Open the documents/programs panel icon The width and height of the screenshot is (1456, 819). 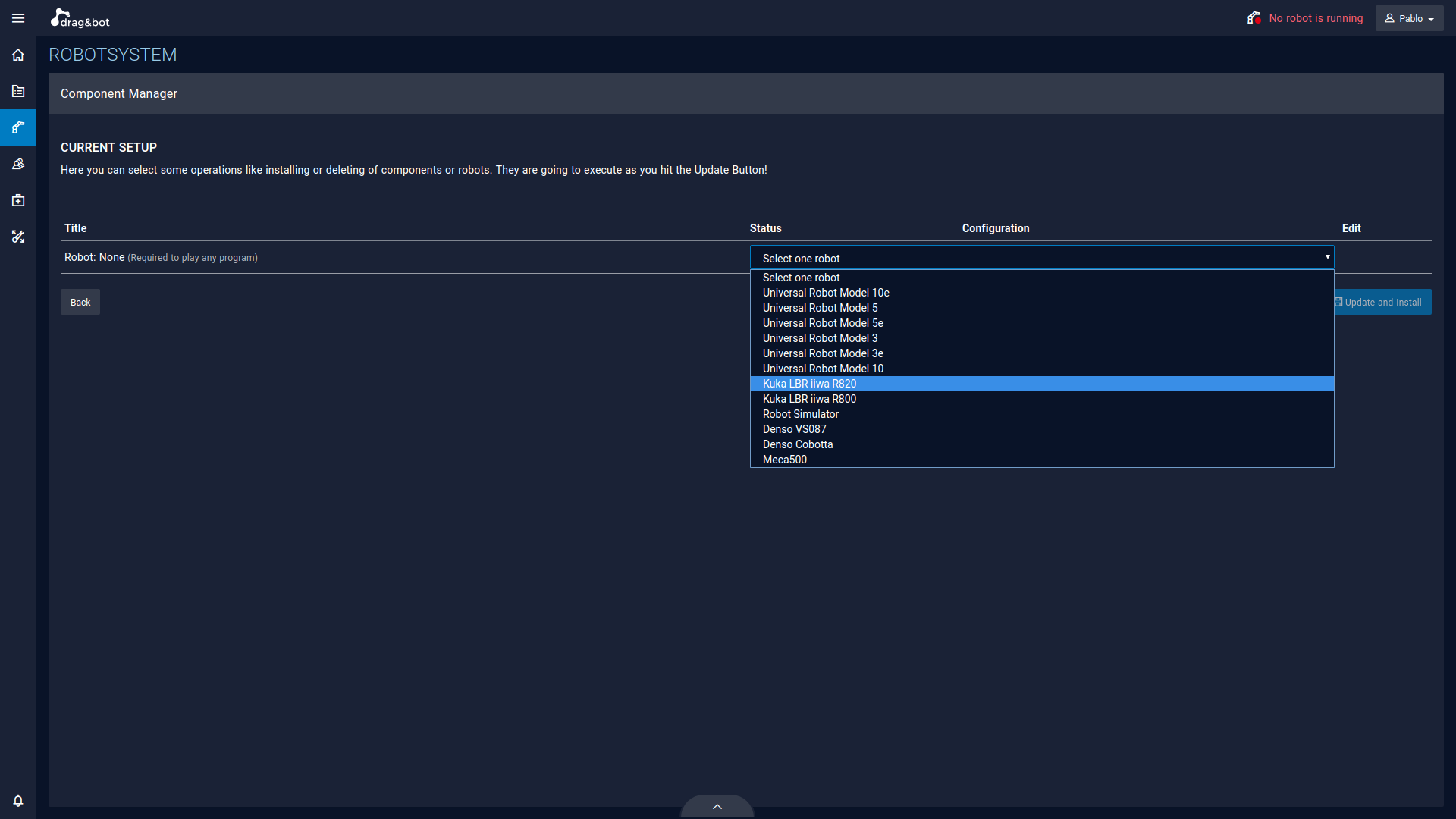tap(18, 91)
